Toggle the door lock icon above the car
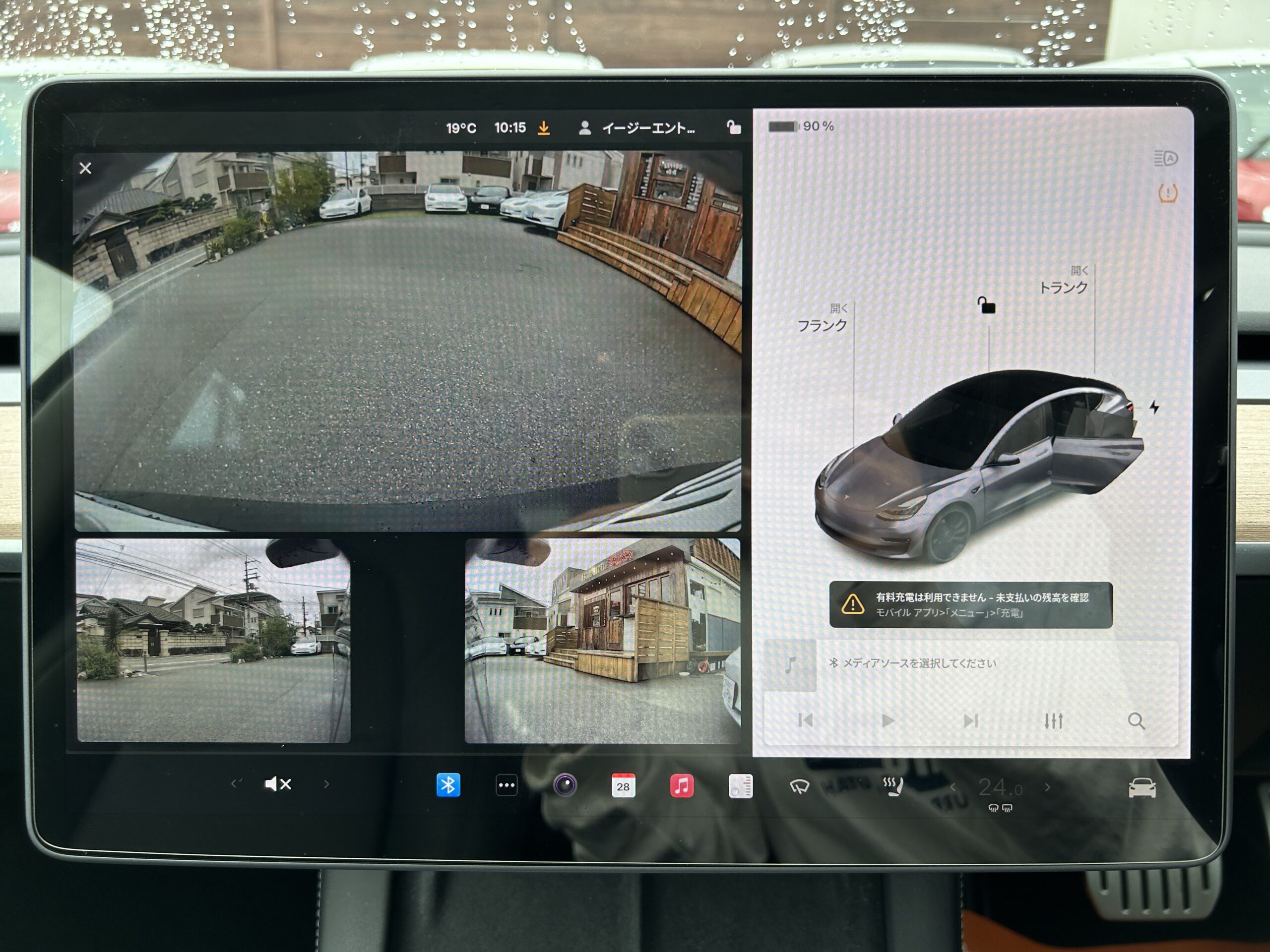This screenshot has width=1270, height=952. coord(986,305)
